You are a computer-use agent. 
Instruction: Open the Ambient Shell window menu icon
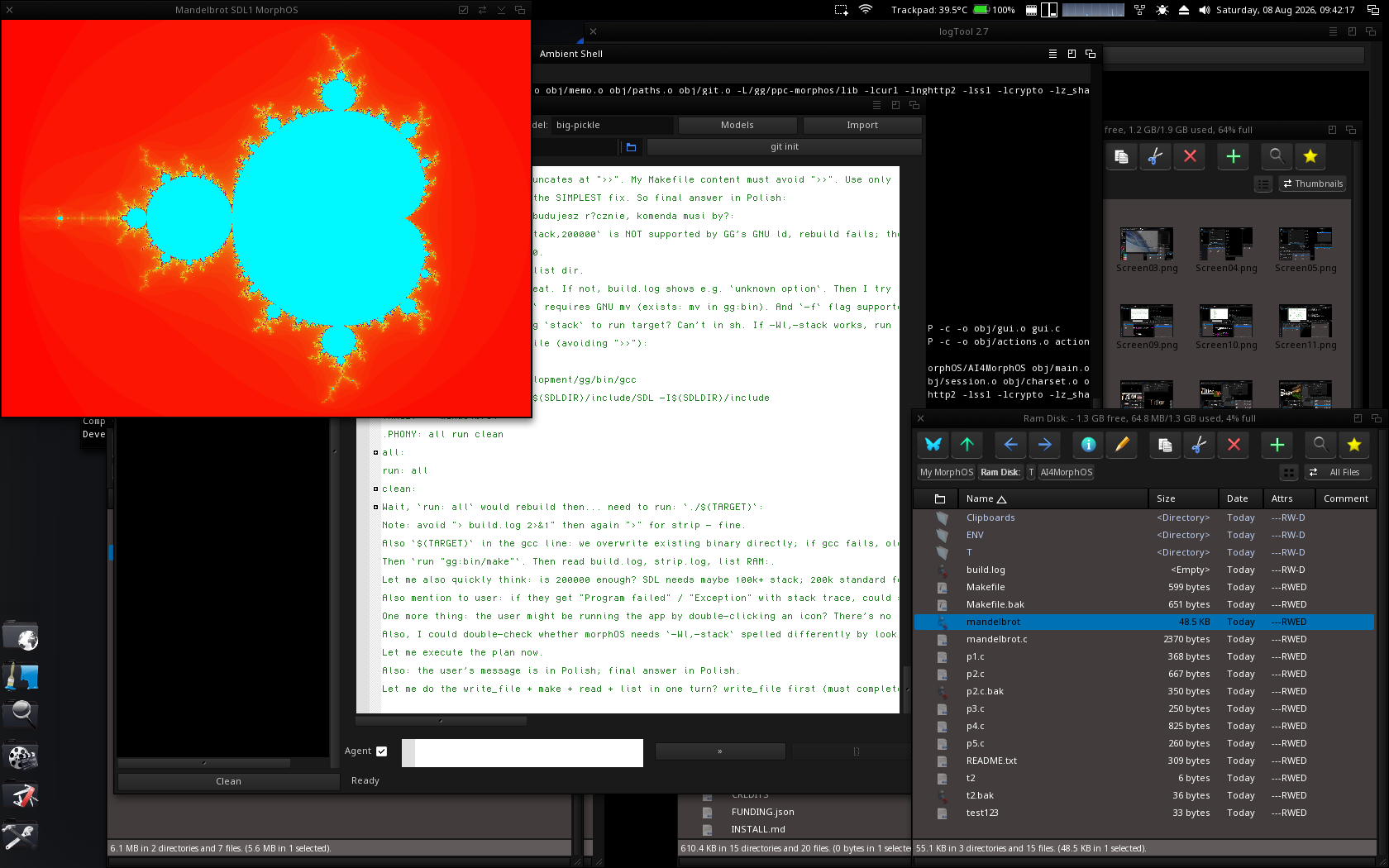pos(1052,54)
